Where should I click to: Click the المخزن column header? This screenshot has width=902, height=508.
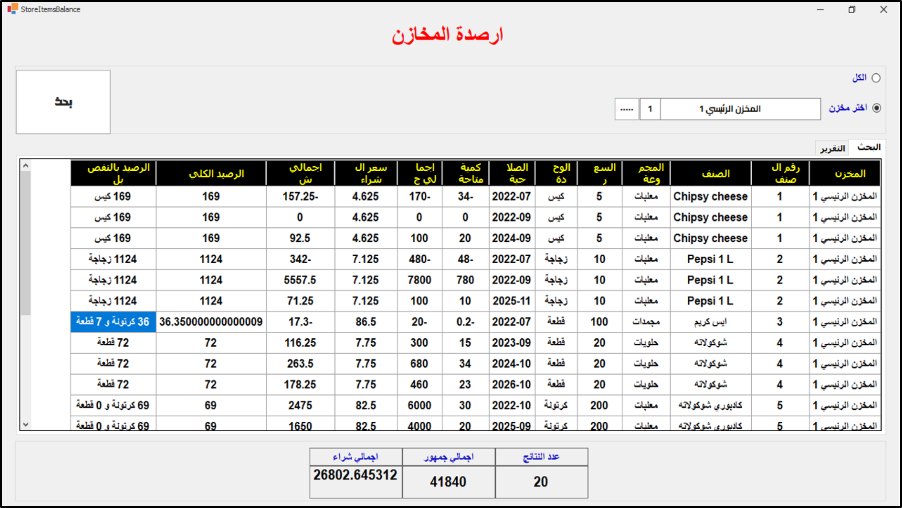point(845,173)
